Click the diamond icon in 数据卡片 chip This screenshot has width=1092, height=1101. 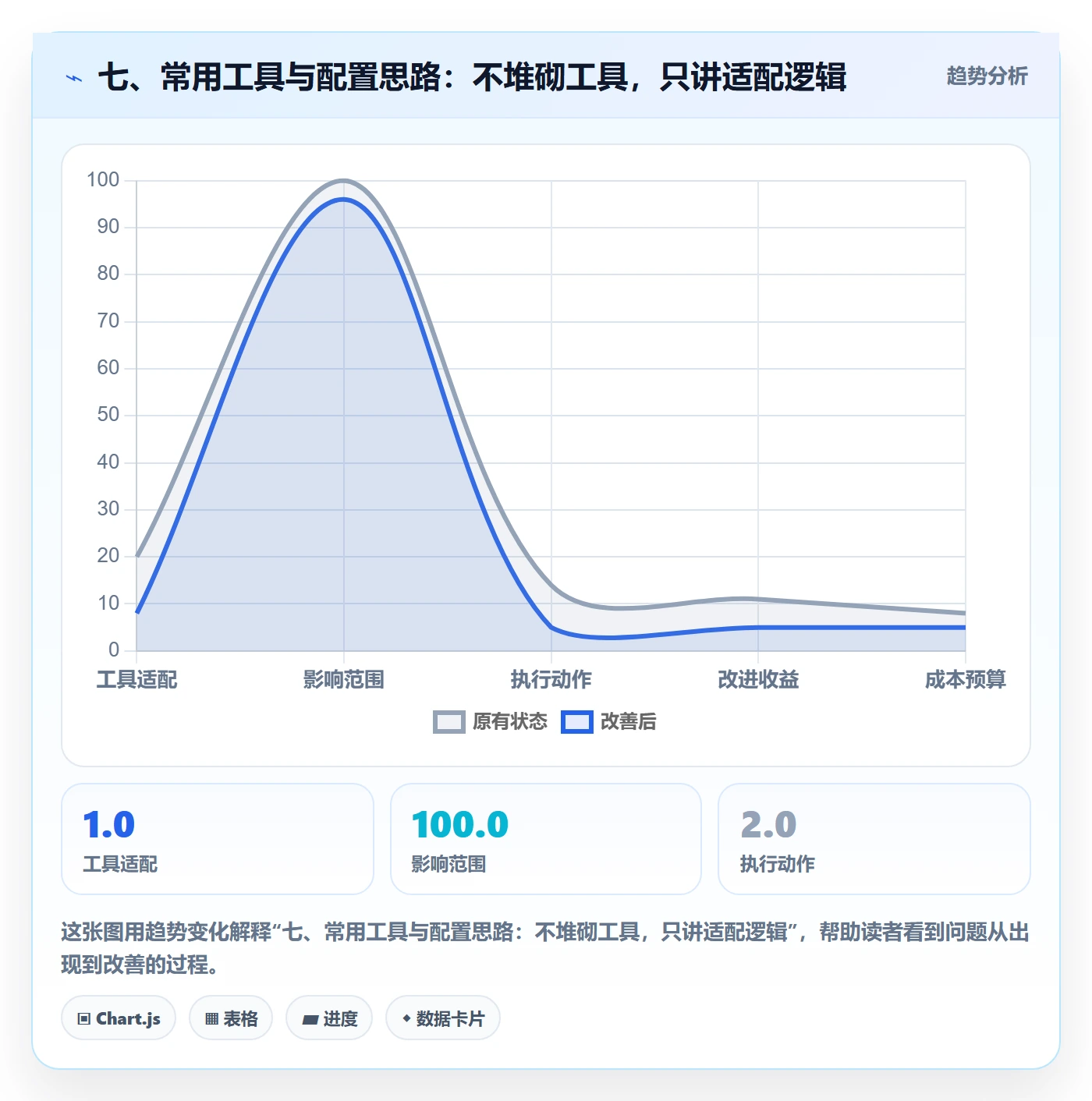point(406,1018)
